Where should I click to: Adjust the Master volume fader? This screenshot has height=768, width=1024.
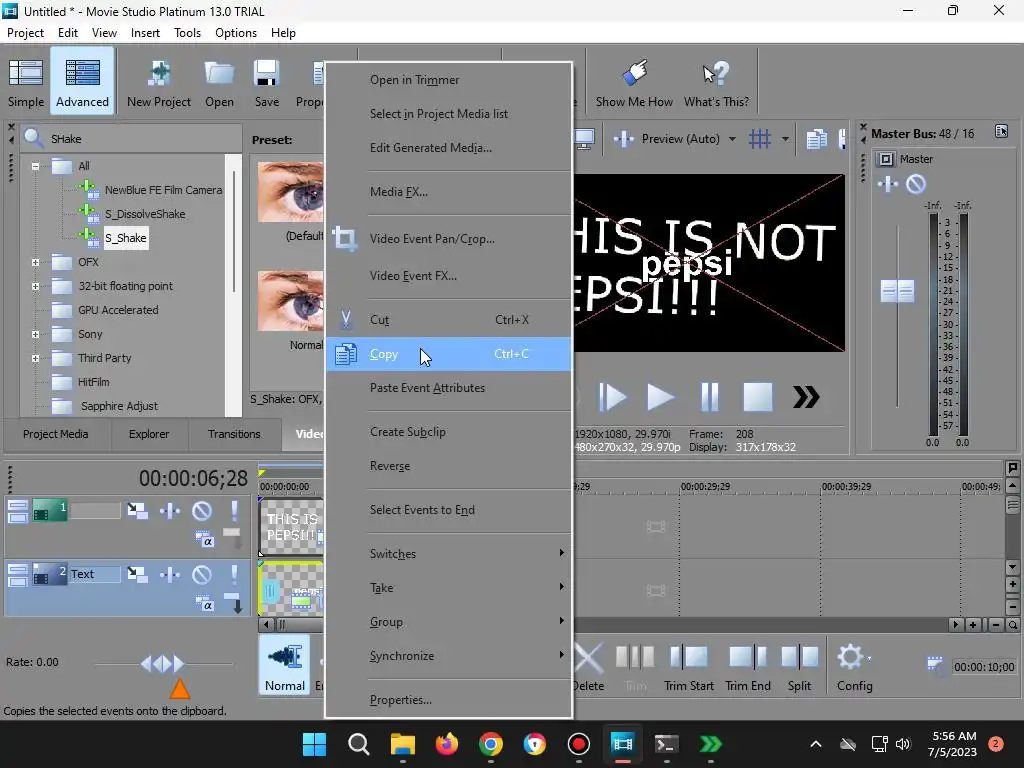(897, 291)
